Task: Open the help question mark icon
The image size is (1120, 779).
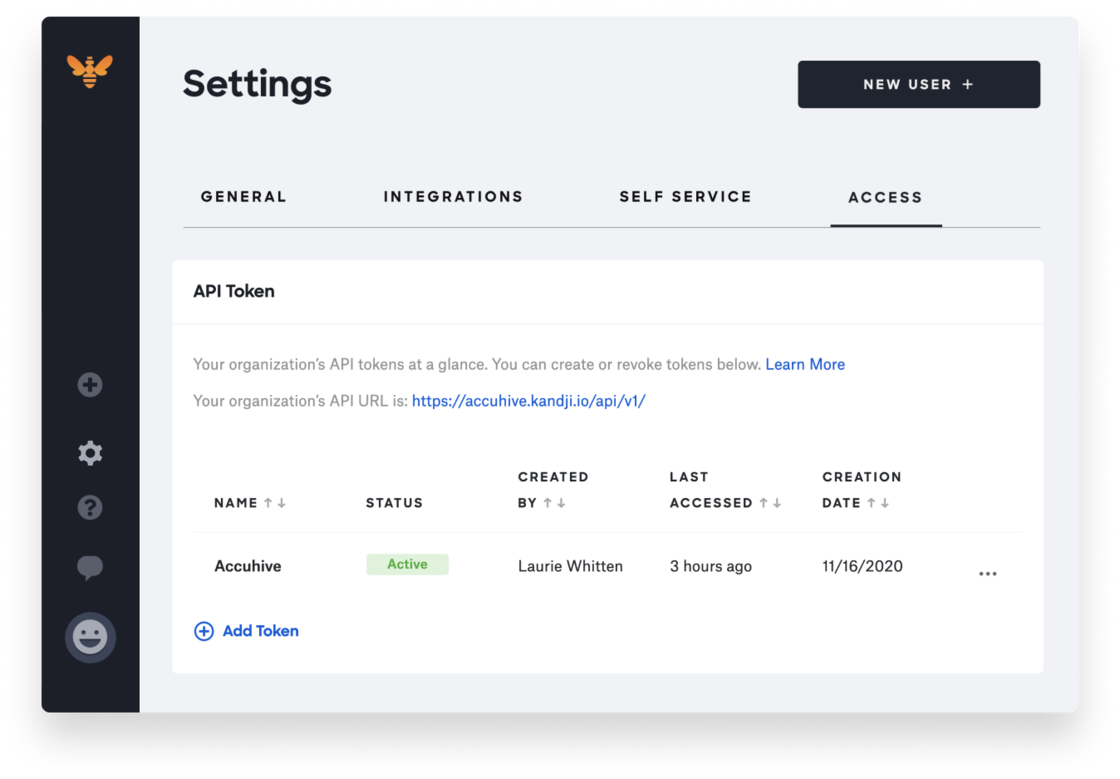Action: point(90,508)
